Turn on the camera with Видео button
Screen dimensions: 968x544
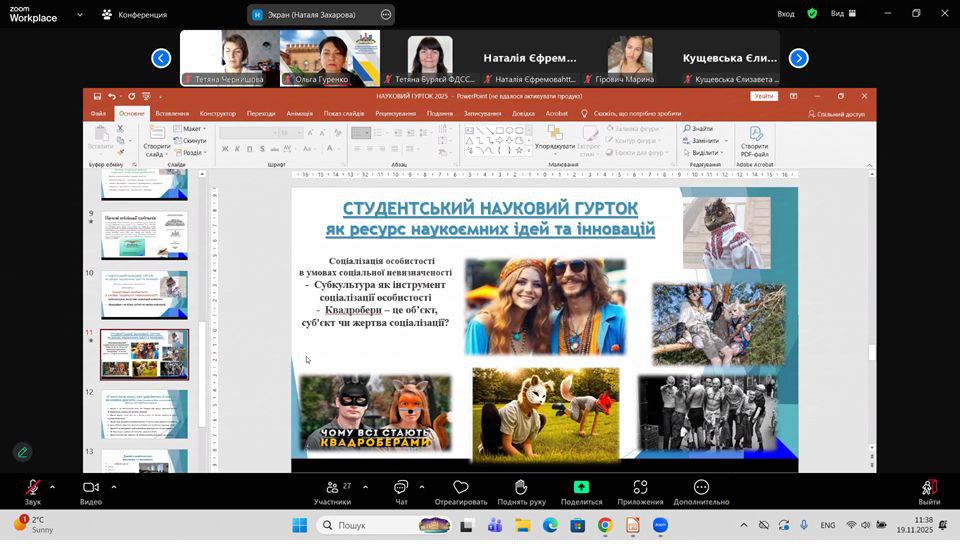pos(91,488)
